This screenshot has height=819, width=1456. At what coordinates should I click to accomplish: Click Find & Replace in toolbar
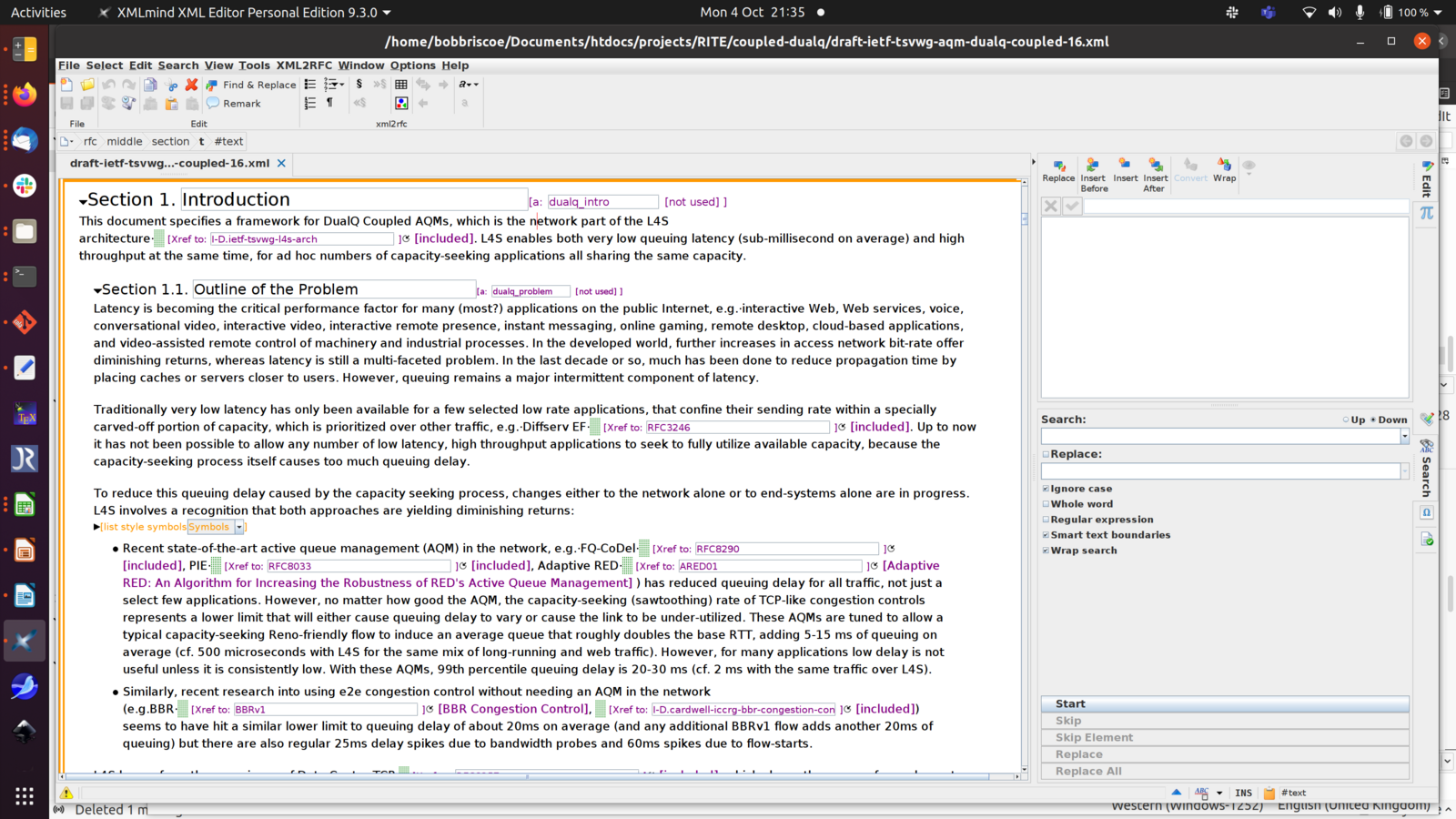[x=251, y=85]
